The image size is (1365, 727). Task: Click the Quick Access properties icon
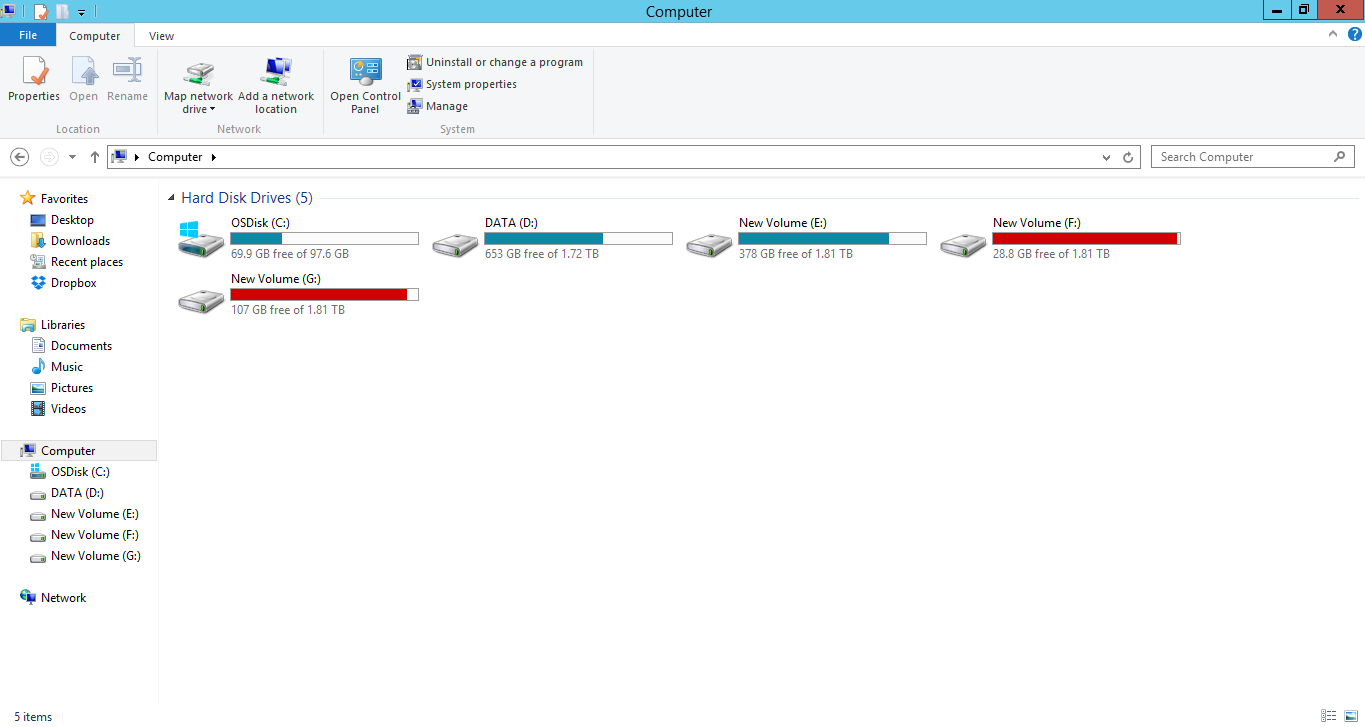(40, 12)
